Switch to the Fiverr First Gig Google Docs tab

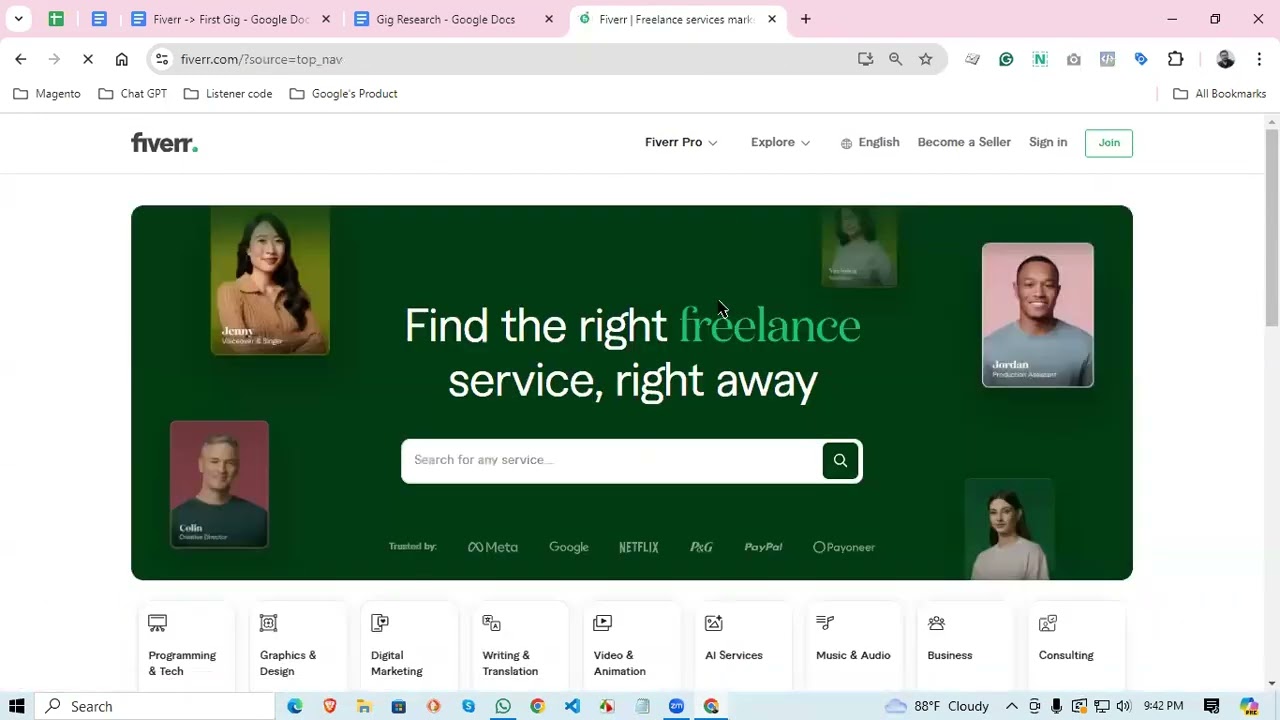click(230, 19)
